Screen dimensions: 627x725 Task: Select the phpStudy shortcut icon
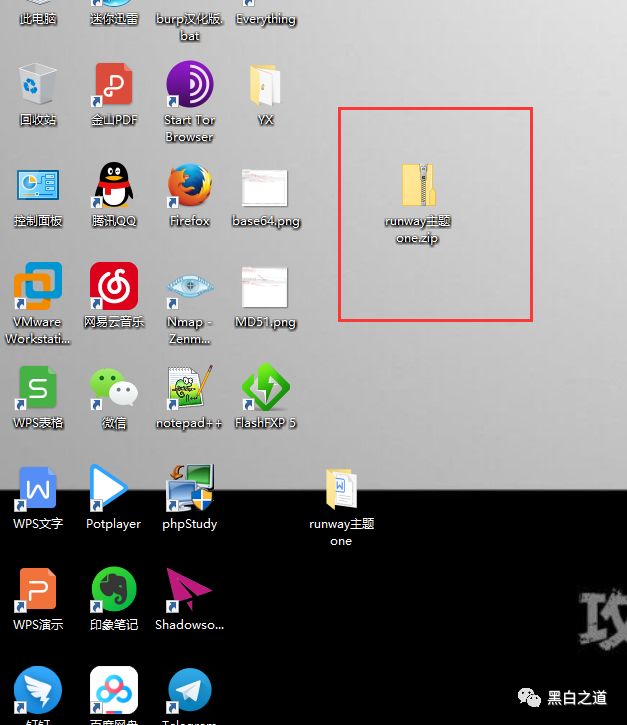point(190,489)
